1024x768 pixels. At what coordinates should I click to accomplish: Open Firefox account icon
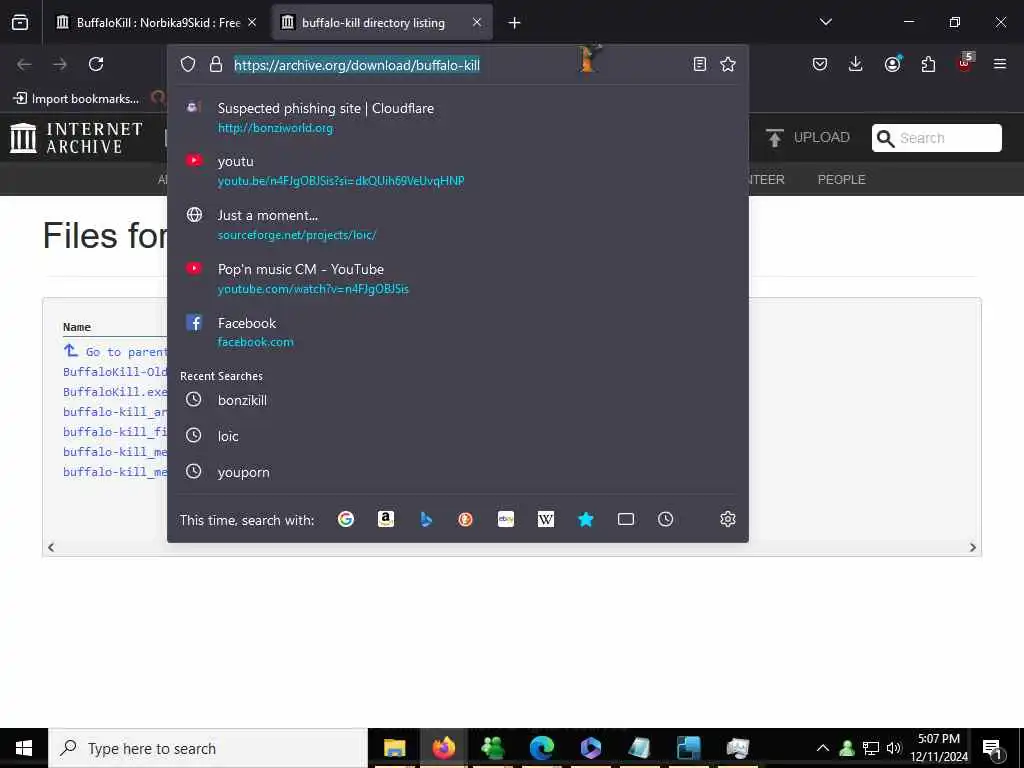(892, 64)
